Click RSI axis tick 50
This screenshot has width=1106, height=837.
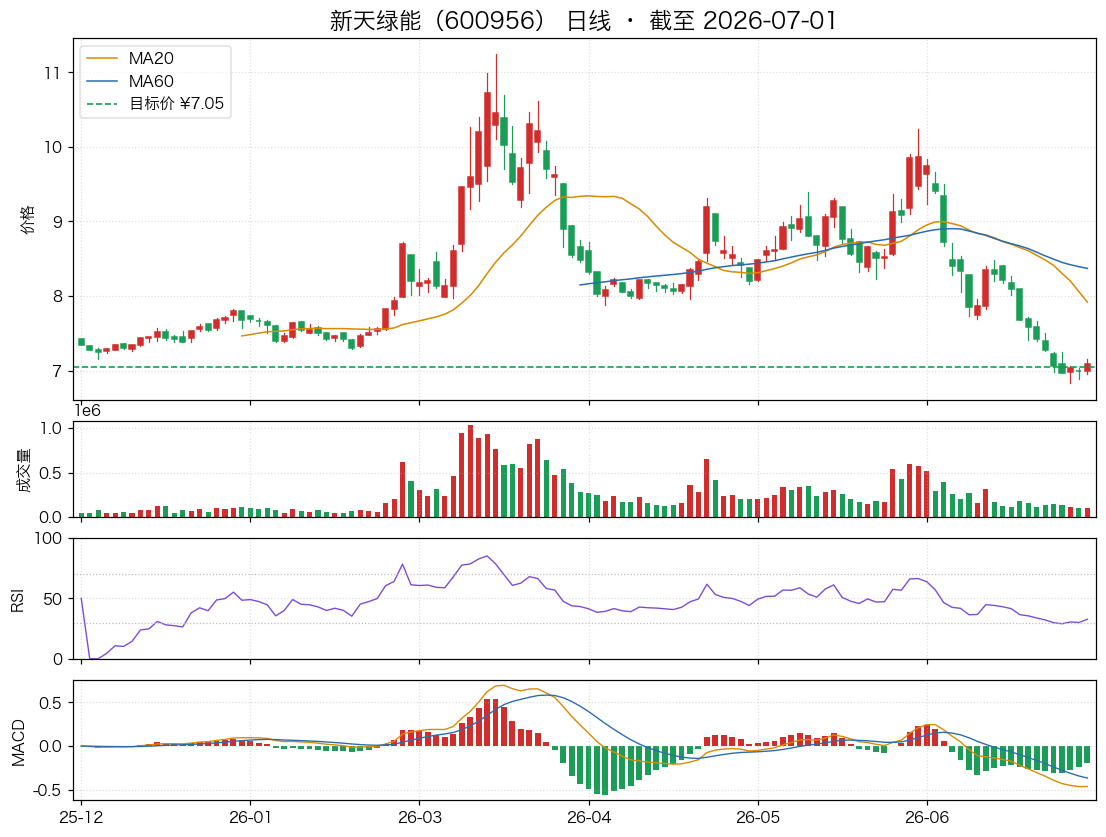point(53,599)
